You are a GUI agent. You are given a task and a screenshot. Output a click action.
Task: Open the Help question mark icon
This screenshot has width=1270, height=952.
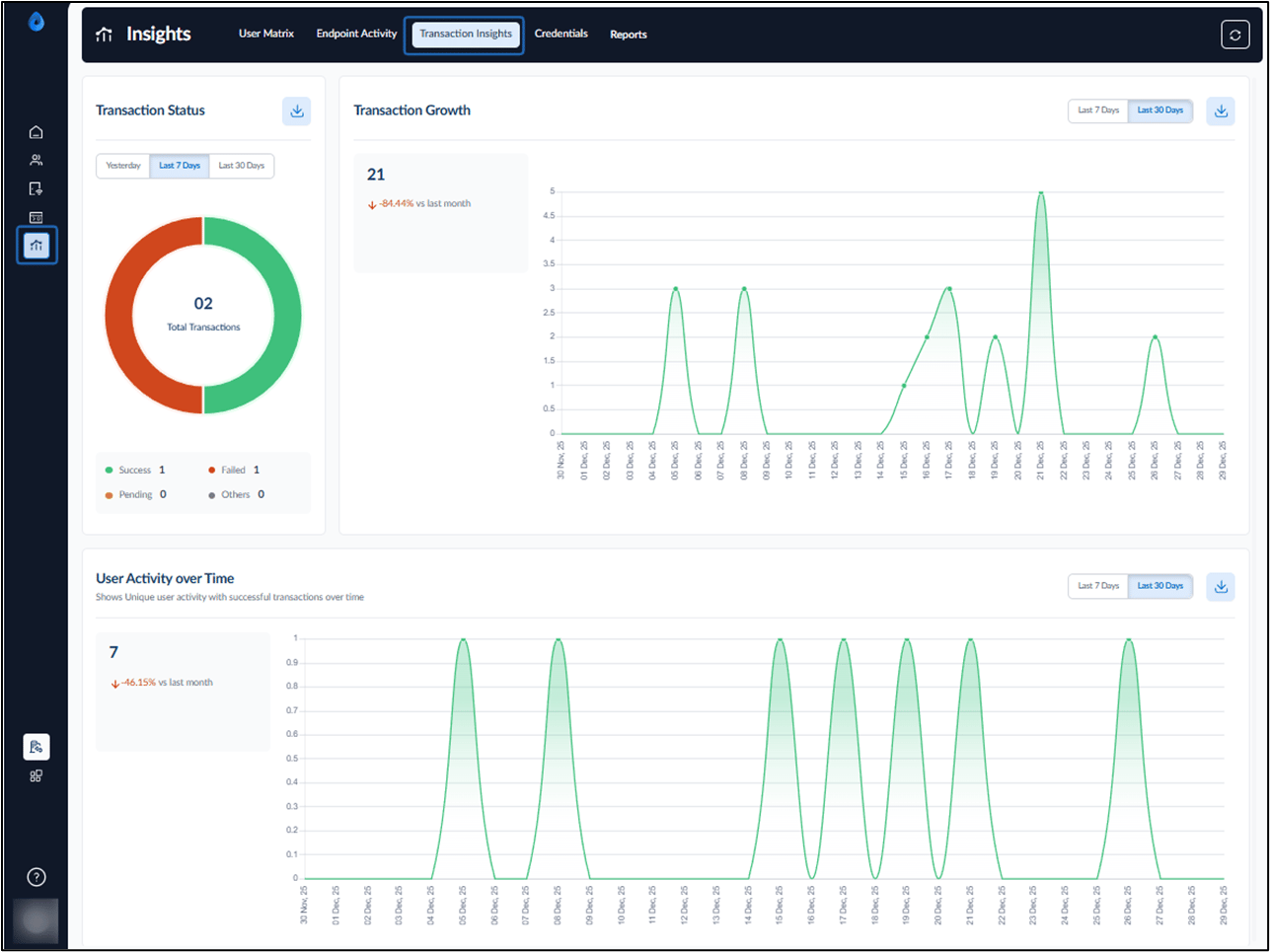(37, 877)
